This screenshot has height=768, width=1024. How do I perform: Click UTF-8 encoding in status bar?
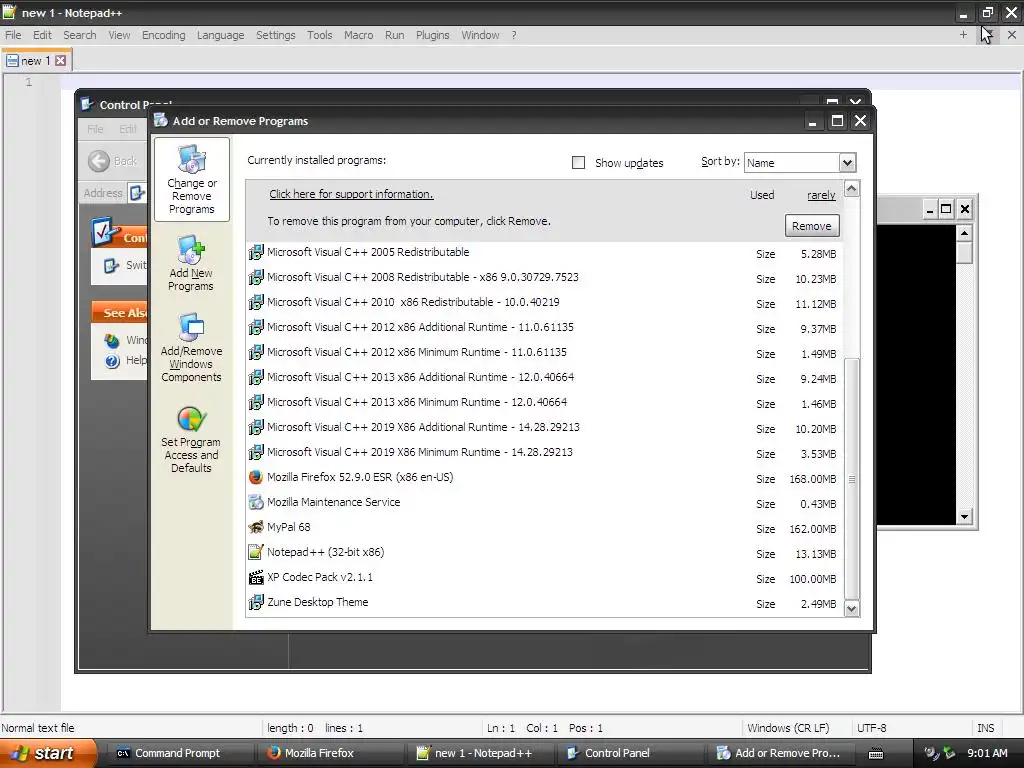pyautogui.click(x=872, y=728)
